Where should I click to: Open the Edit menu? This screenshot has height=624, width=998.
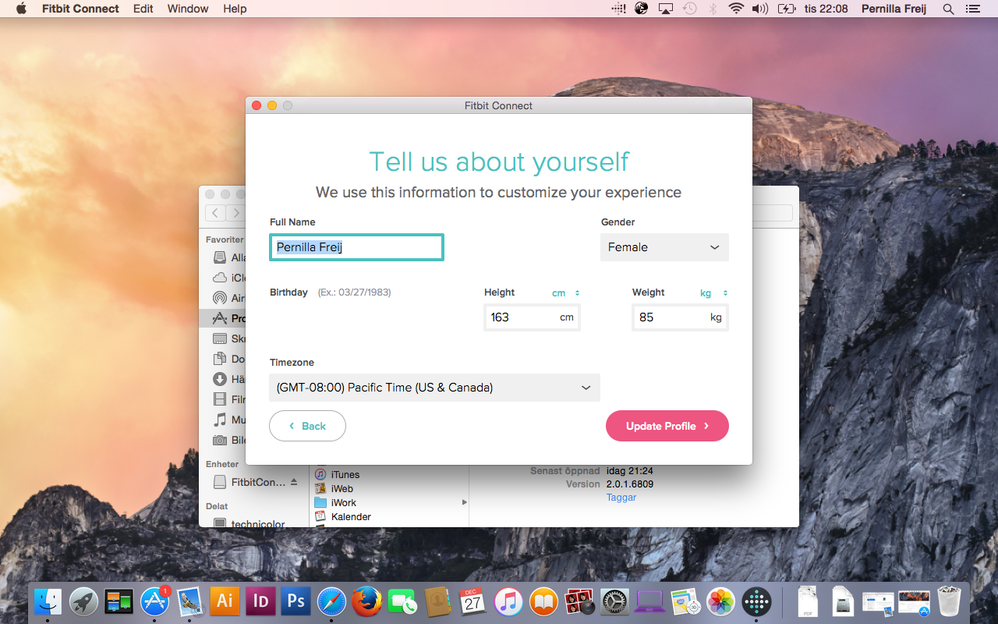(x=143, y=9)
